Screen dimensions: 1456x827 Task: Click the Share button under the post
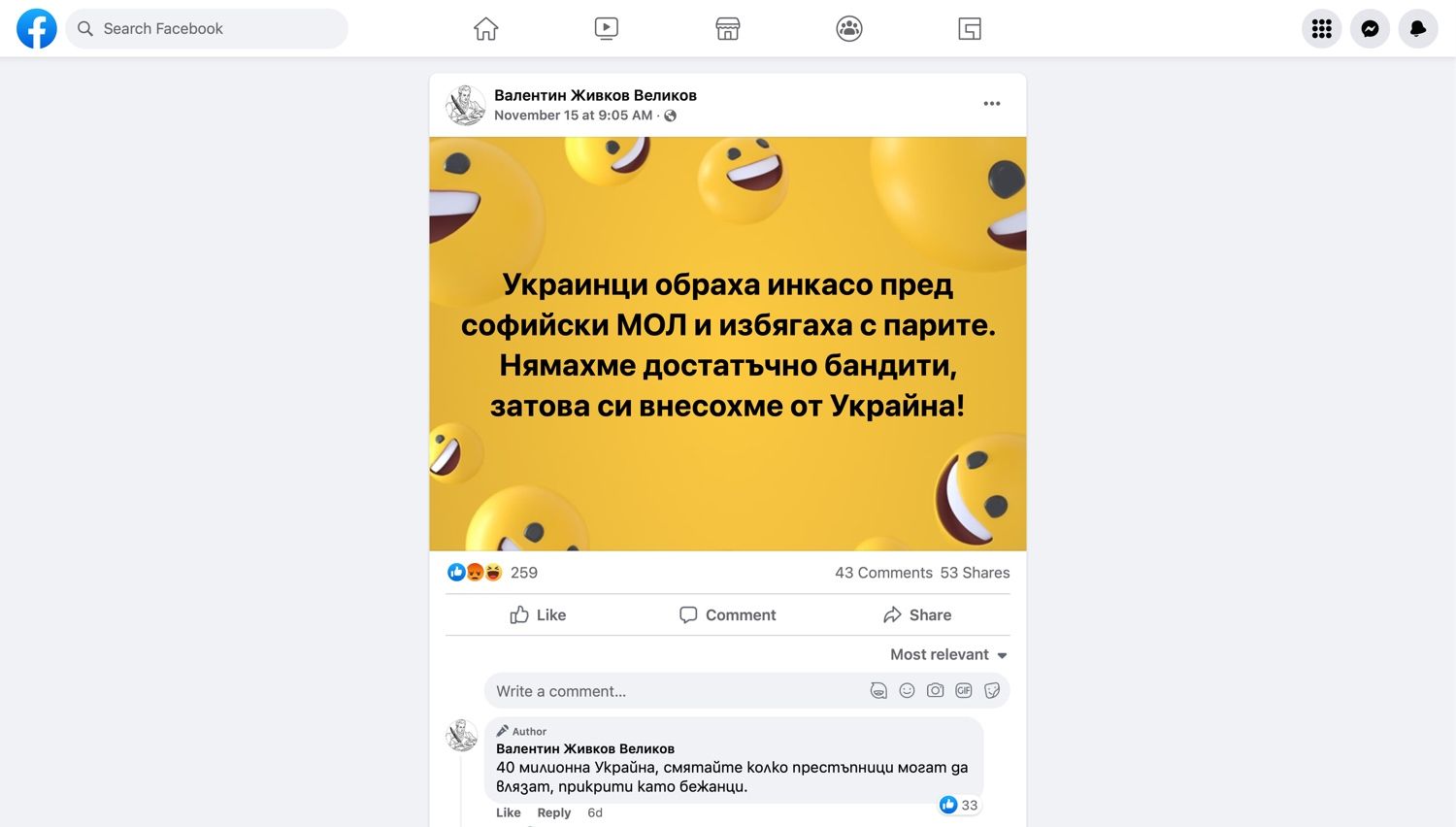coord(917,614)
